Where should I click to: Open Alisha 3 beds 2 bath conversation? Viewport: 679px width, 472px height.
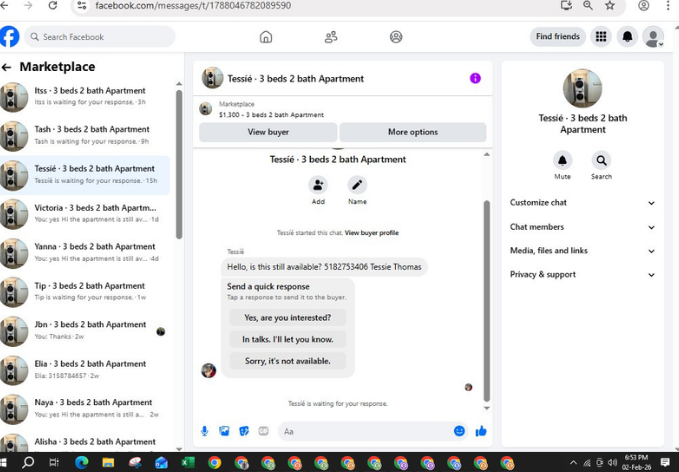tap(85, 442)
